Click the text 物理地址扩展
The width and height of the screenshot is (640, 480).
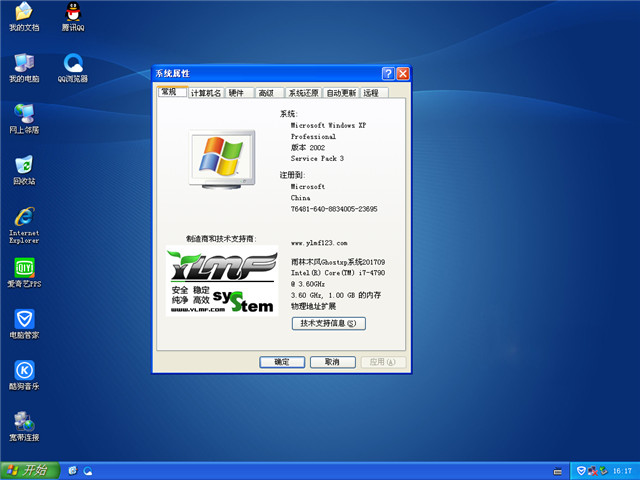point(313,306)
